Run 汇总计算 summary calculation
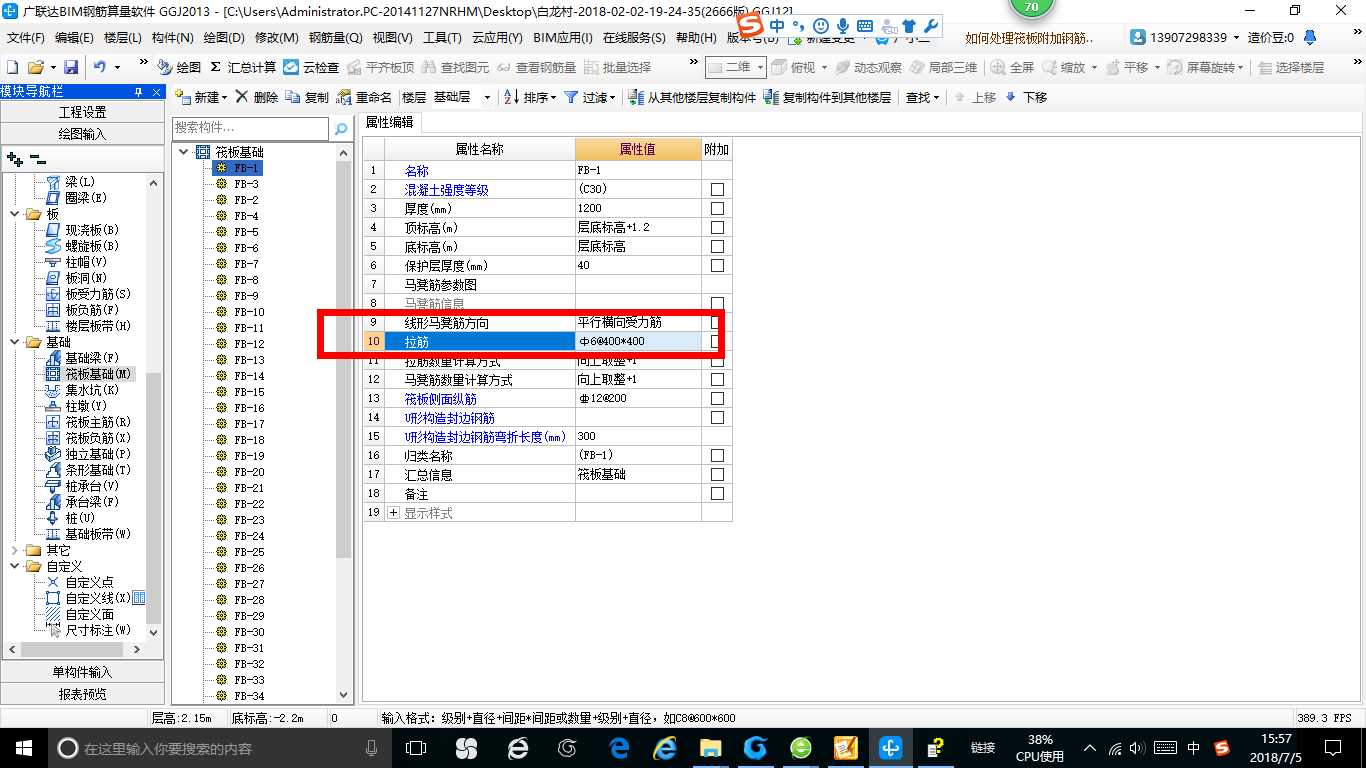This screenshot has width=1366, height=768. [x=243, y=67]
